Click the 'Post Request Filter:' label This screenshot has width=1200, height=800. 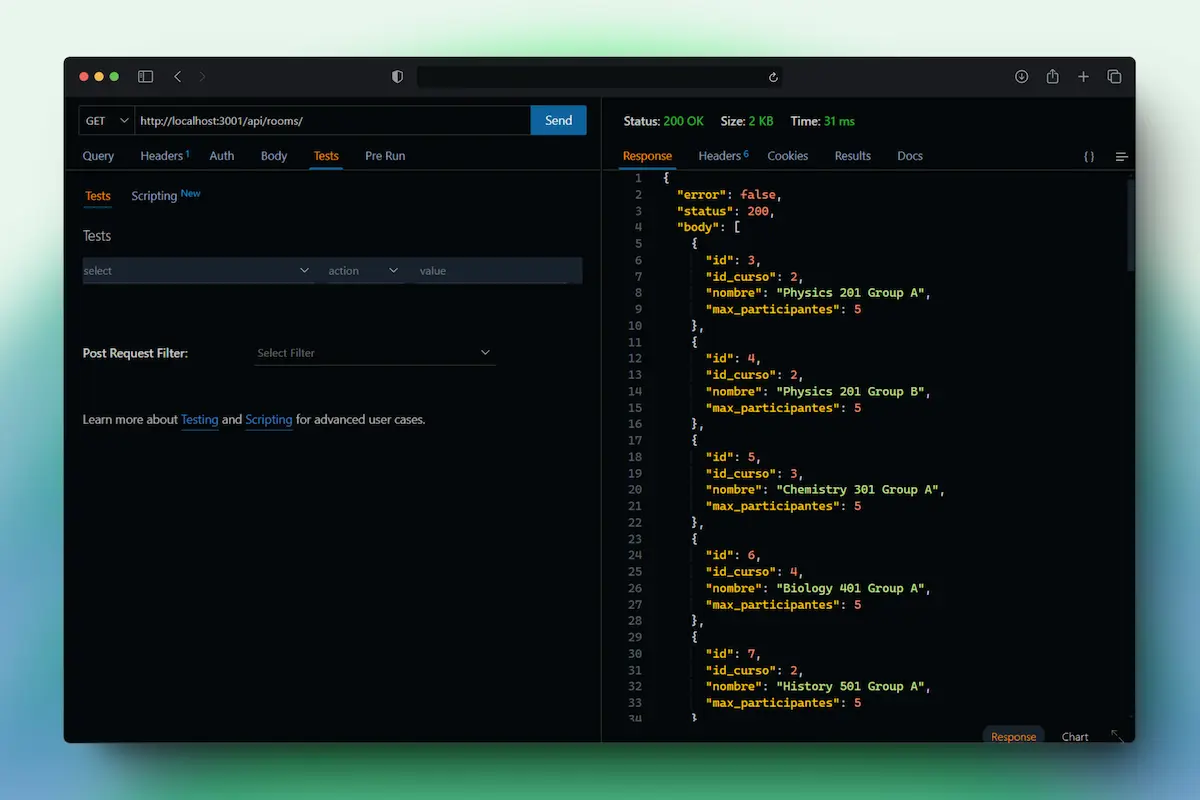(135, 353)
